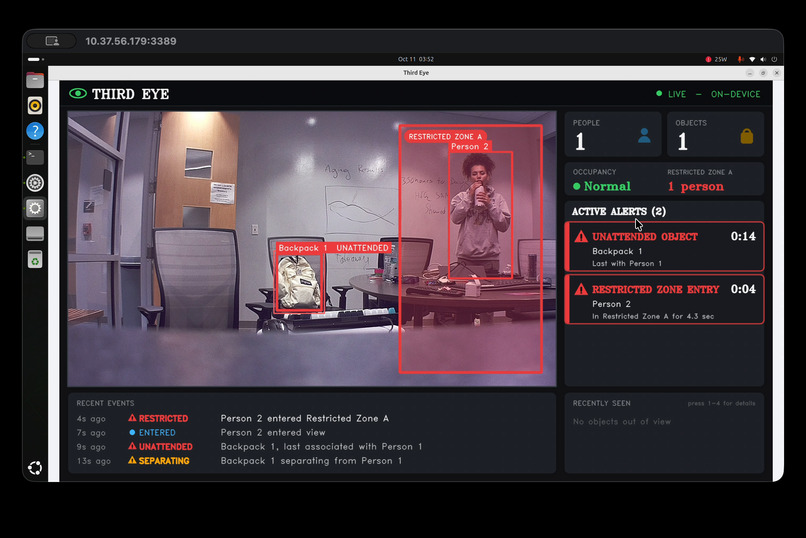The image size is (806, 538).
Task: Click 'No objects out of view' text
Action: pos(622,421)
